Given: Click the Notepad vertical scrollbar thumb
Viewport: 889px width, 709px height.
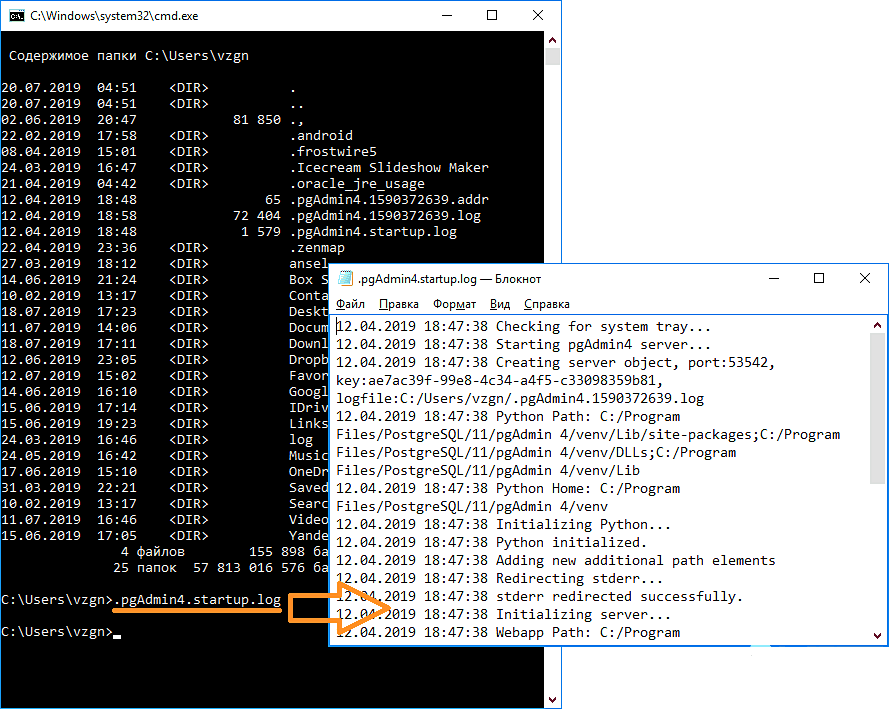Looking at the screenshot, I should (878, 410).
